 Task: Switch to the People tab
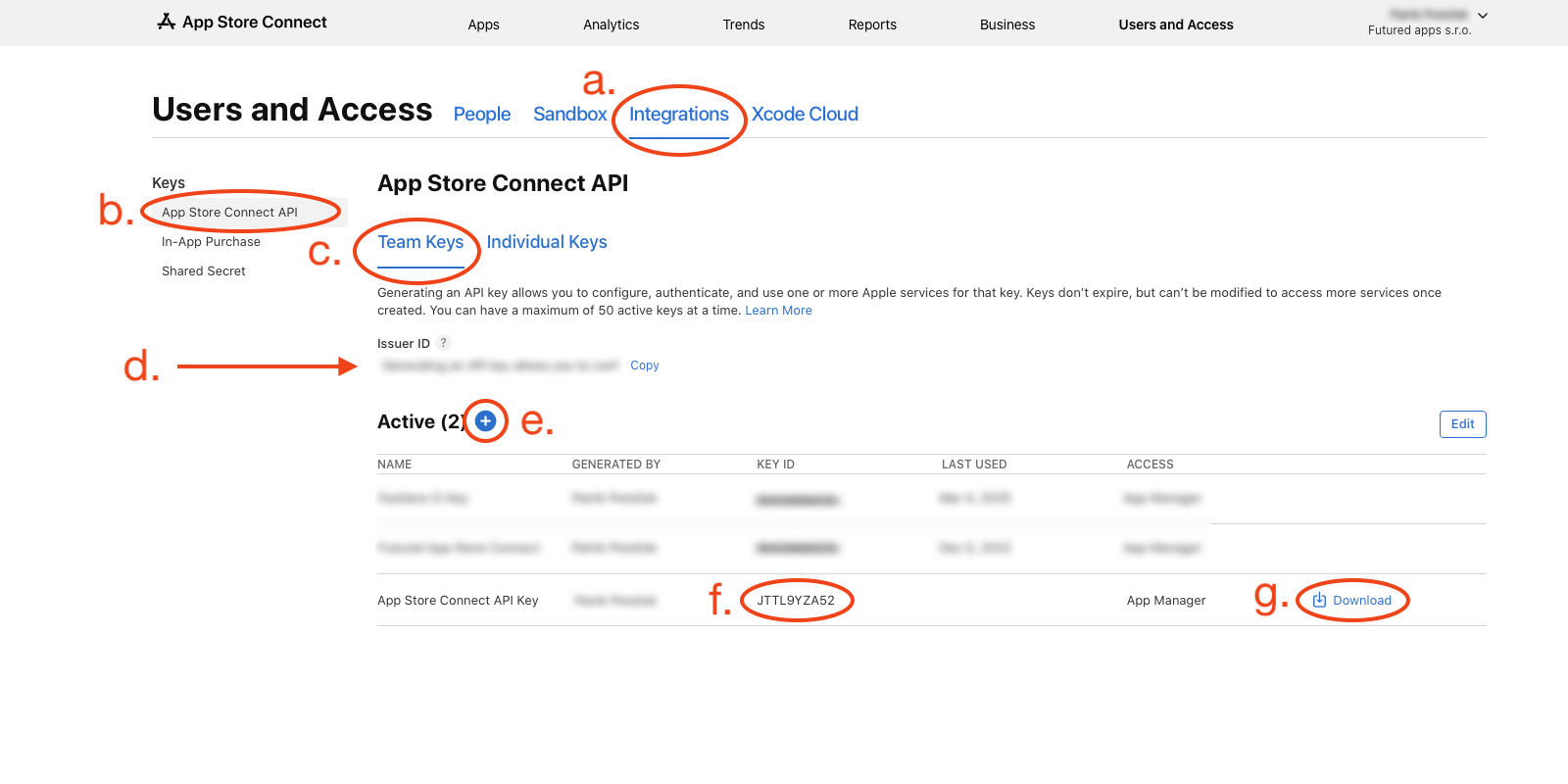tap(481, 115)
